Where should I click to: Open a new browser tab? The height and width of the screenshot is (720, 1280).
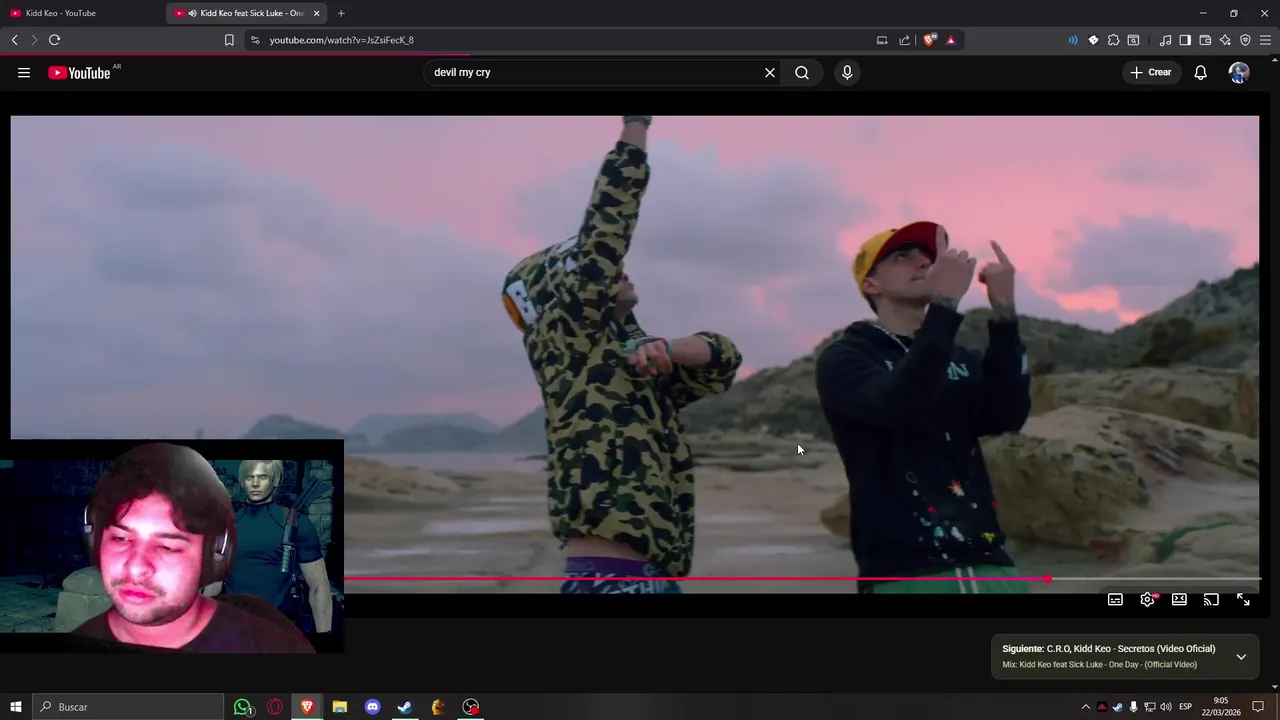(341, 13)
